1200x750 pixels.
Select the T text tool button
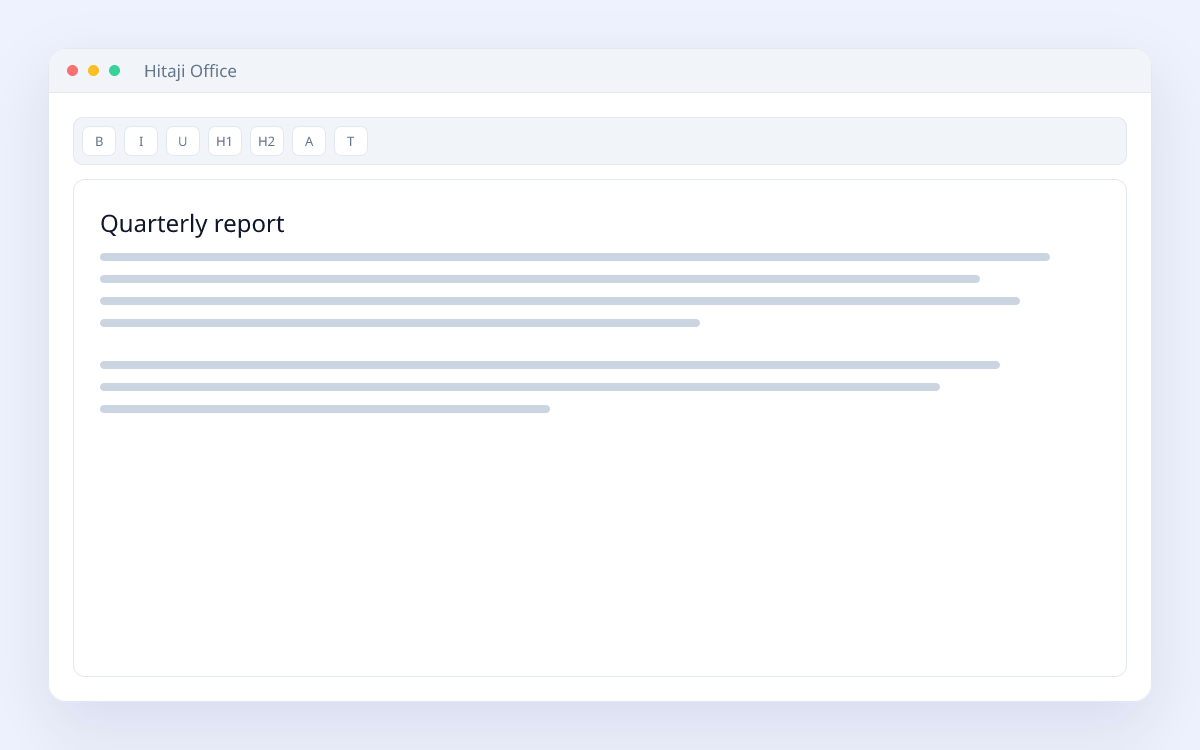coord(351,141)
